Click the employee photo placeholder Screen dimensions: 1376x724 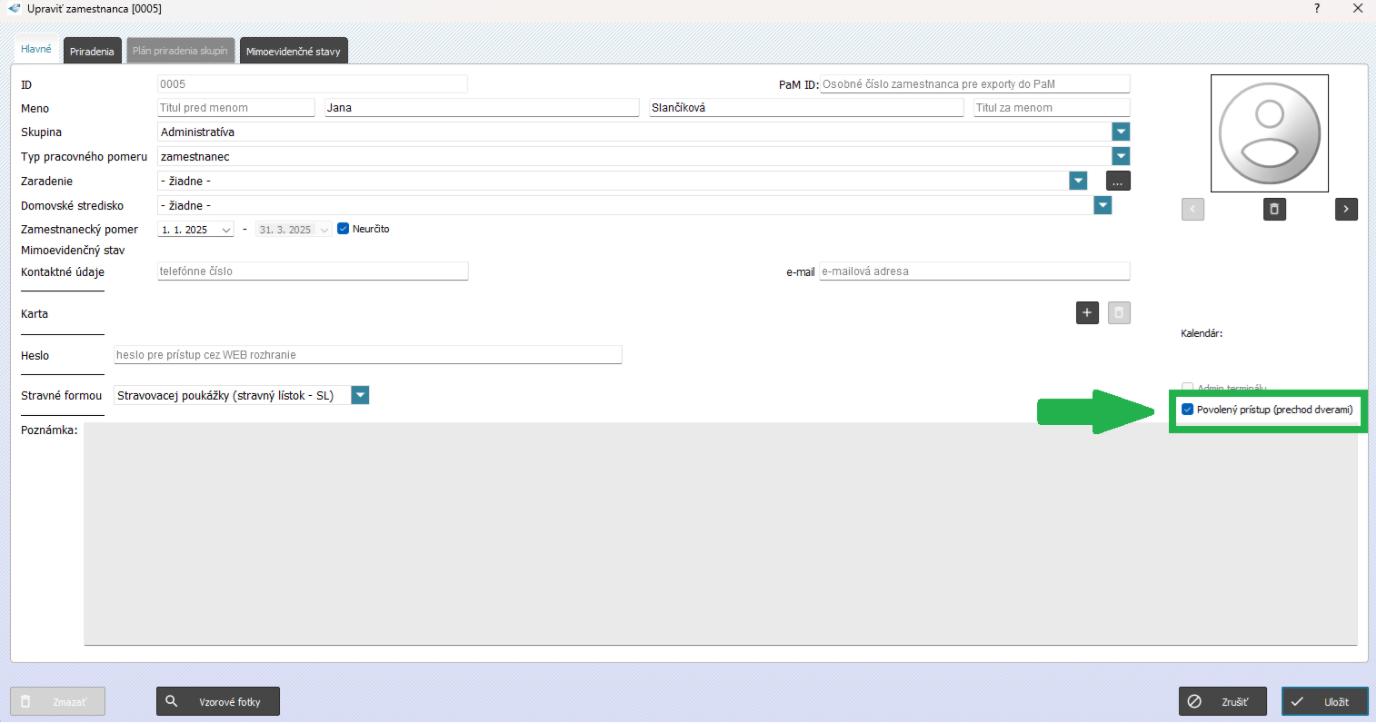pos(1270,133)
